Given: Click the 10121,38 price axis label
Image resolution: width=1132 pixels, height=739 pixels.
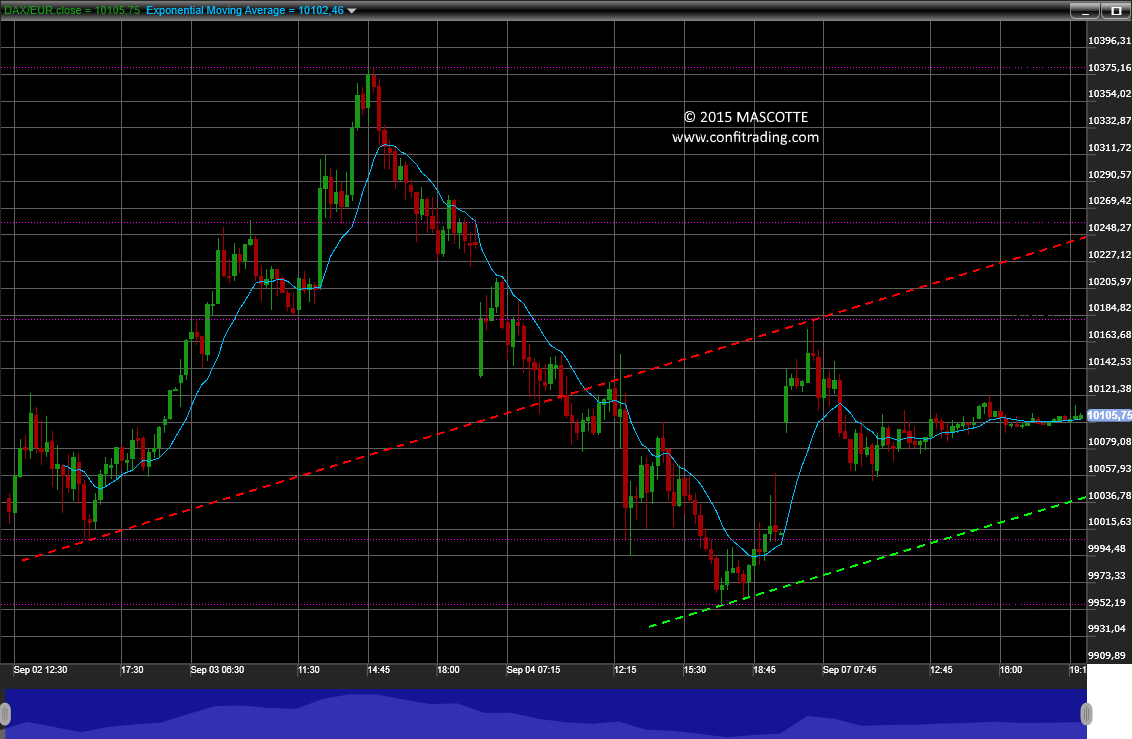Looking at the screenshot, I should 1109,388.
